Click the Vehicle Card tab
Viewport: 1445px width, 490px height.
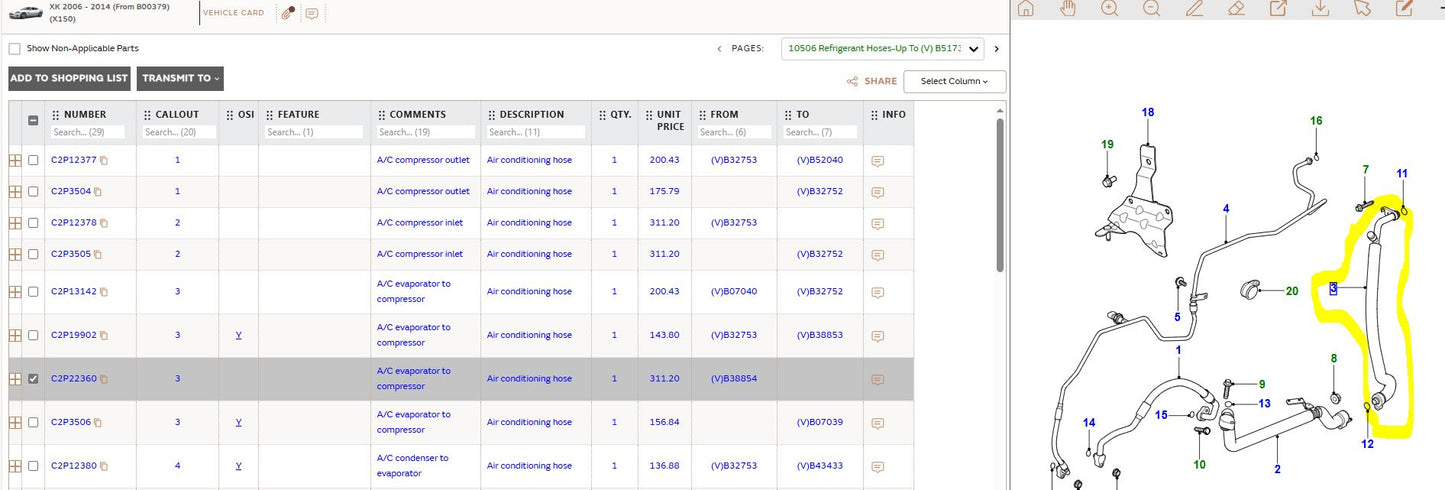pos(233,13)
